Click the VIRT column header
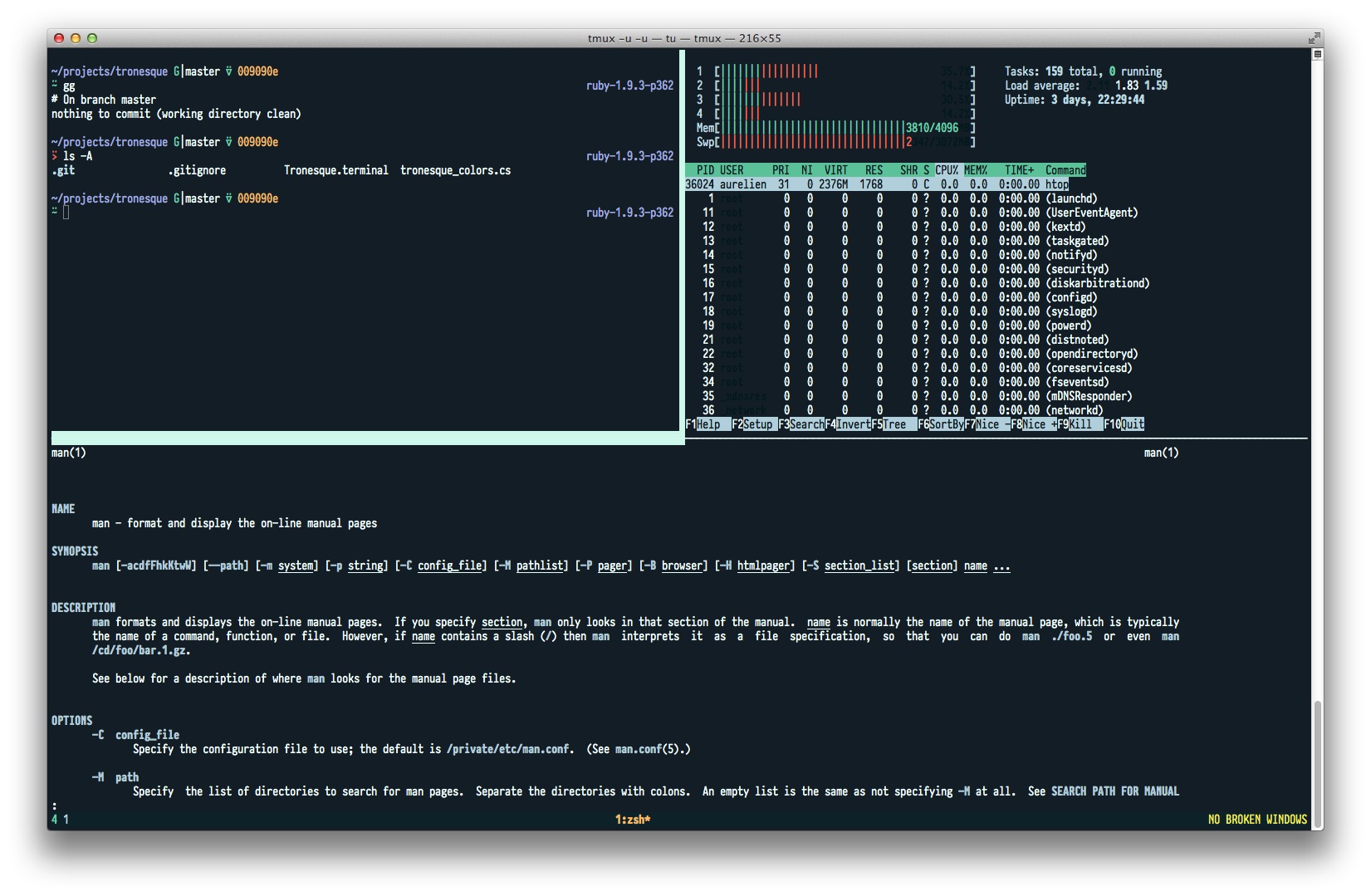The width and height of the screenshot is (1371, 896). pyautogui.click(x=836, y=170)
